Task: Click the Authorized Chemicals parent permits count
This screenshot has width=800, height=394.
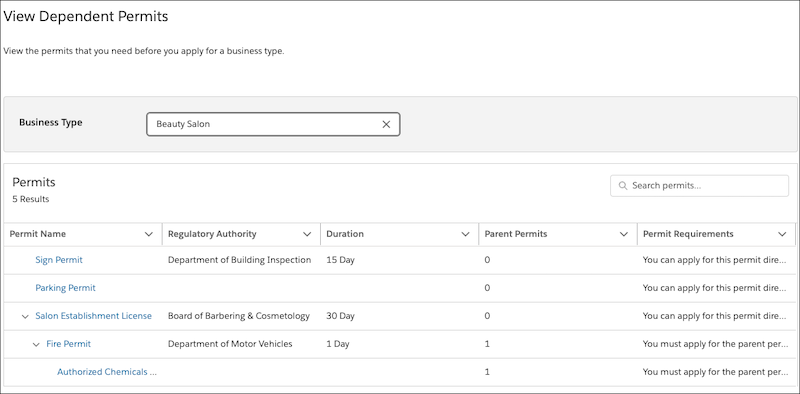Action: (487, 372)
